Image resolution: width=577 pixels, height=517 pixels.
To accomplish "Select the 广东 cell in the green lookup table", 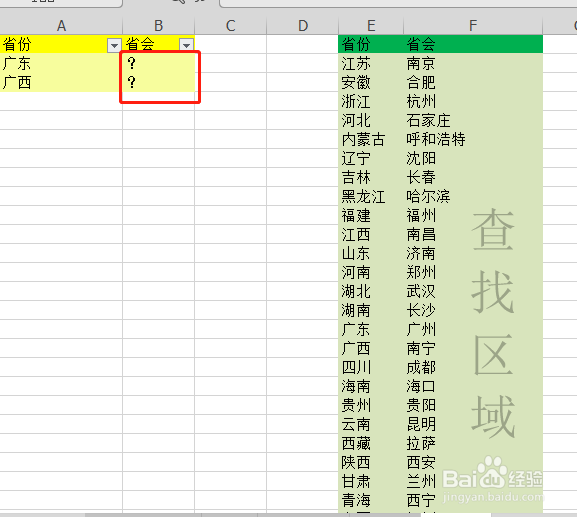I will pos(371,330).
